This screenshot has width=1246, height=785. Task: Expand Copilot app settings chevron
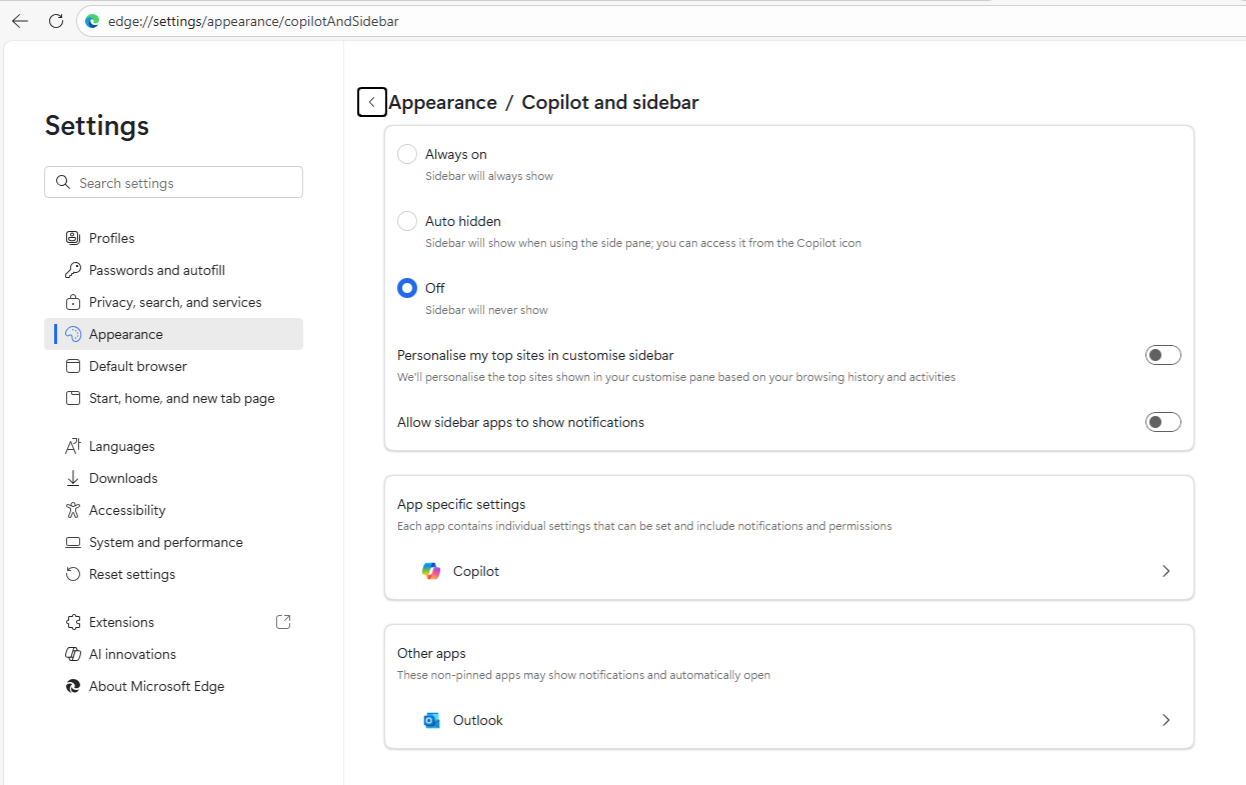click(x=1166, y=571)
